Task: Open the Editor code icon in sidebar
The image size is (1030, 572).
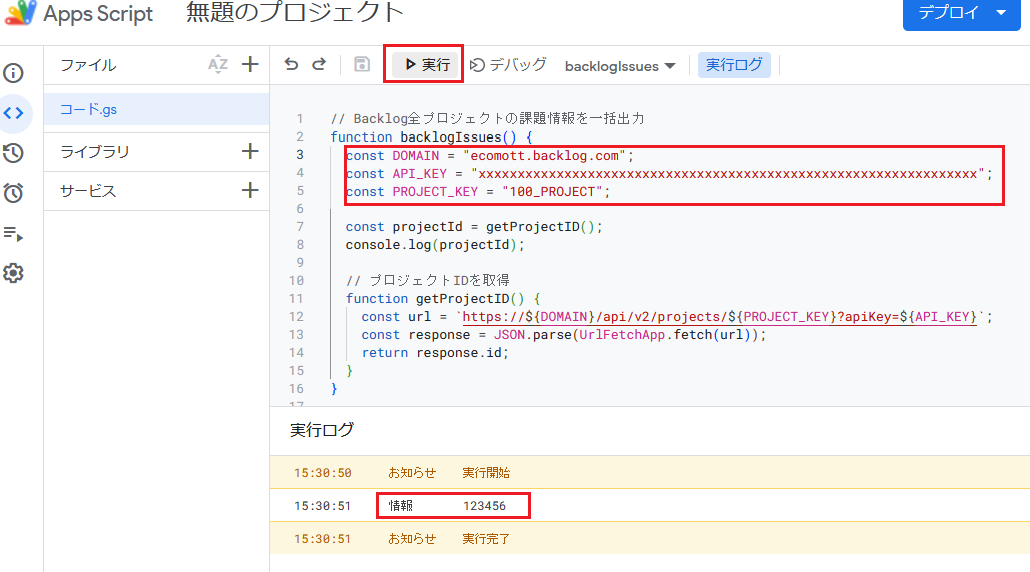Action: 13,113
